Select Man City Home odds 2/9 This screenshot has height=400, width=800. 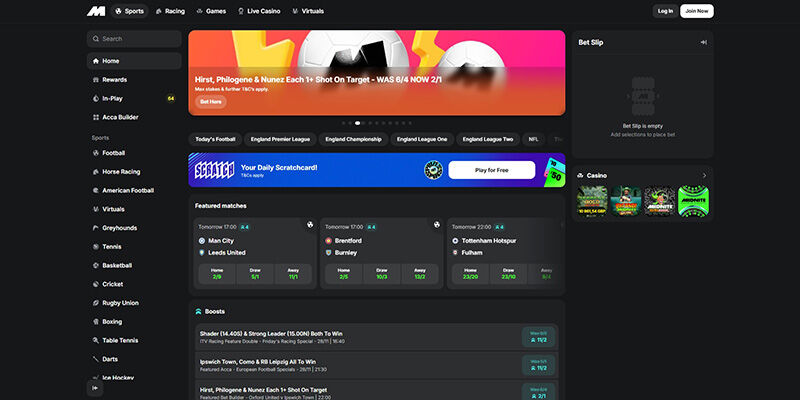pos(217,274)
